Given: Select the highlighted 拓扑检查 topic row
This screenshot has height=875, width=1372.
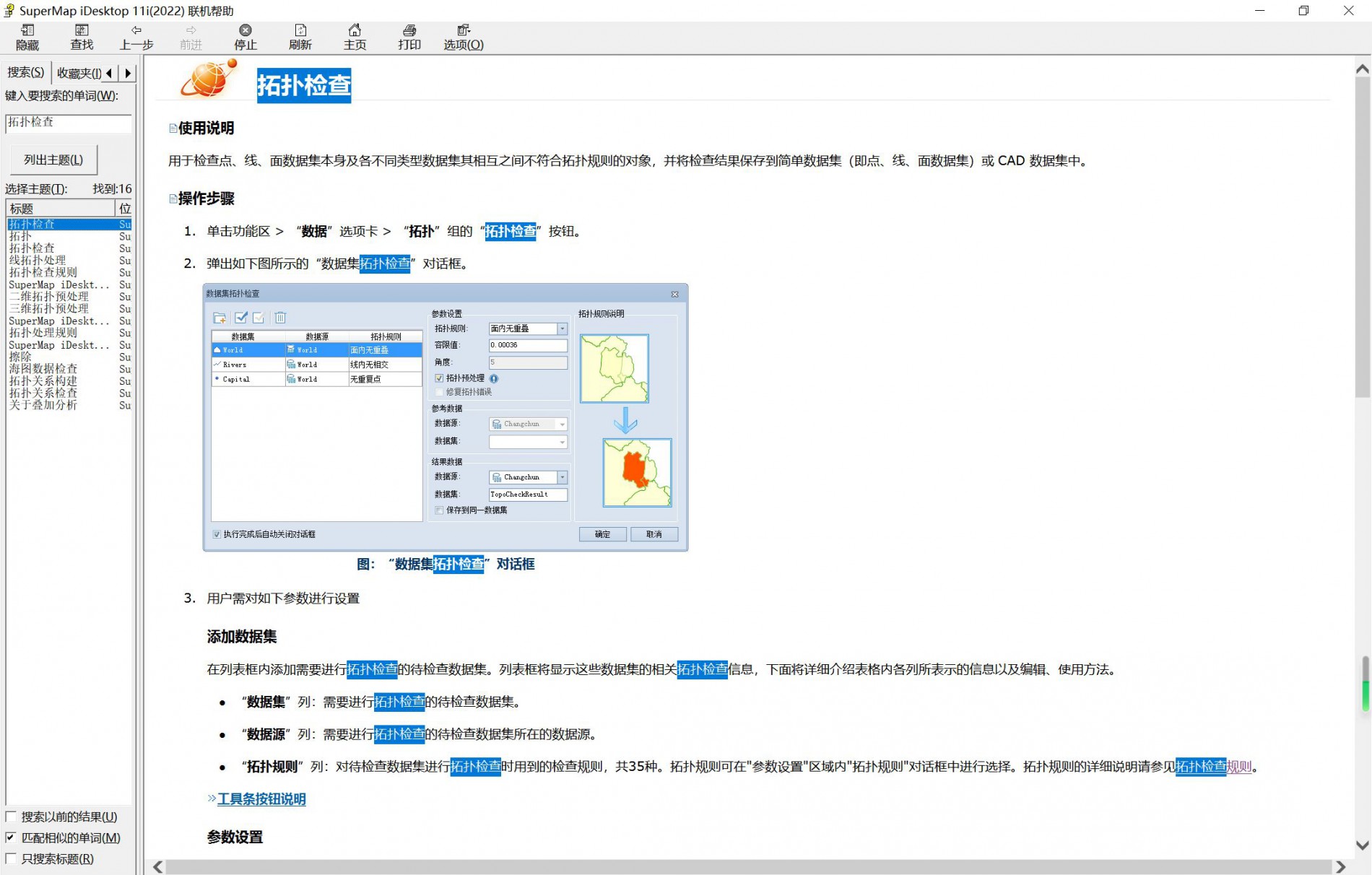Looking at the screenshot, I should [69, 225].
